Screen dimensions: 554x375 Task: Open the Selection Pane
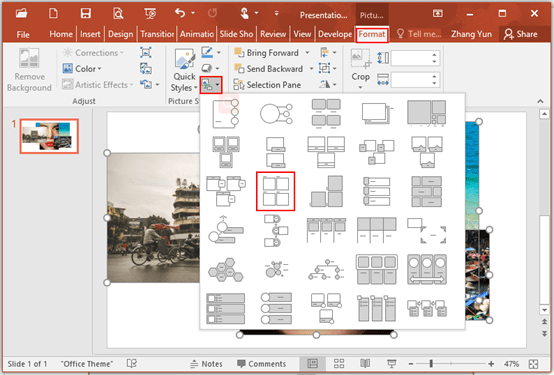click(x=267, y=85)
